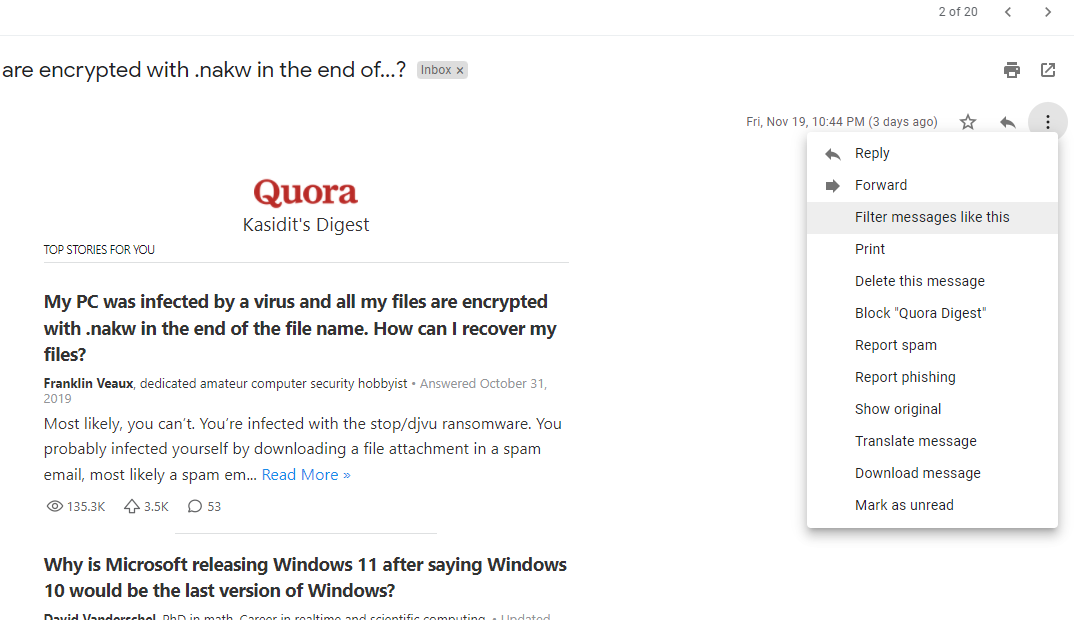Click the comment bubble icon showing 53
Viewport: 1077px width, 620px height.
(x=195, y=507)
